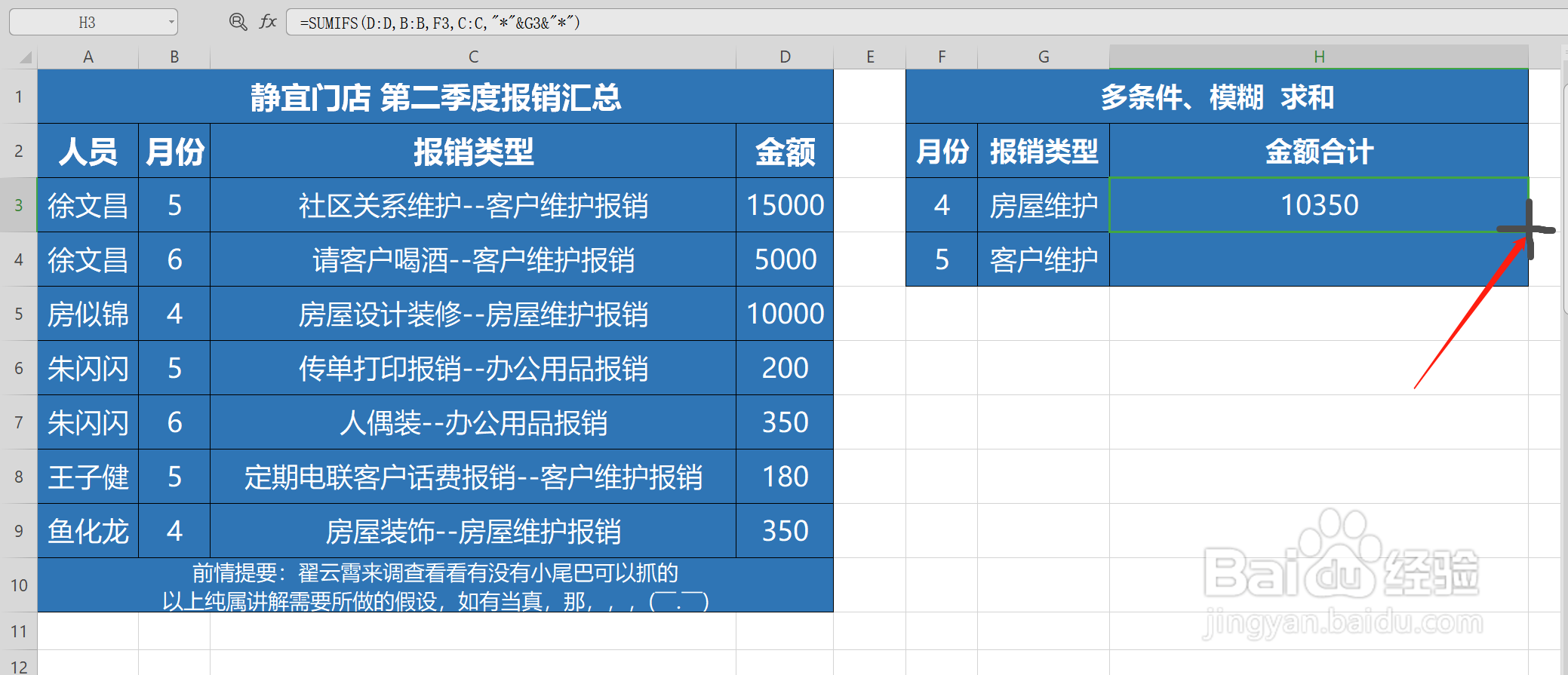
Task: Select cell 定期电联客户话费报销--客户维护报销
Action: [x=473, y=477]
